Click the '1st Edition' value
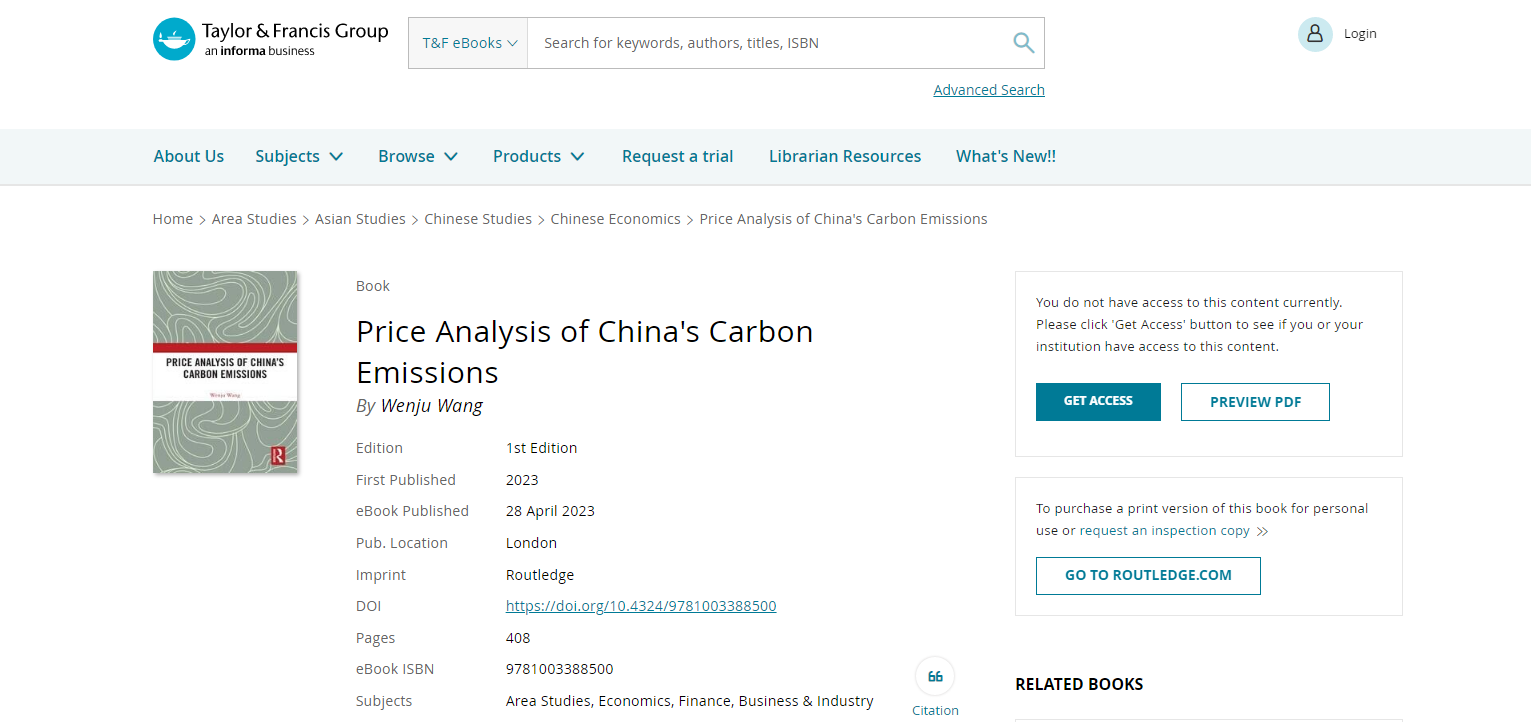 point(542,448)
